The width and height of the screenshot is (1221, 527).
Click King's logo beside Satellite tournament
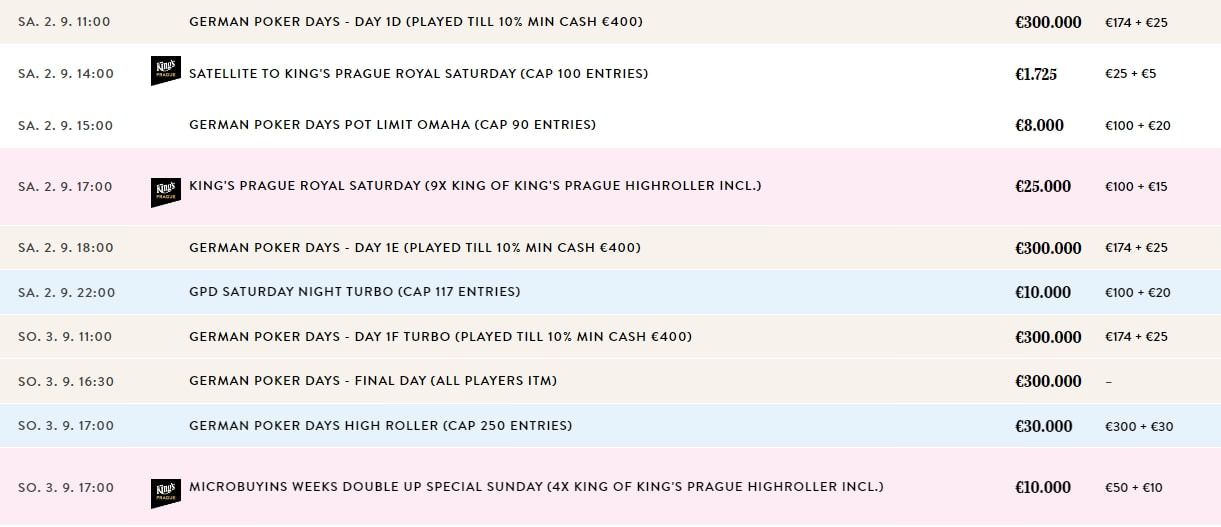165,71
